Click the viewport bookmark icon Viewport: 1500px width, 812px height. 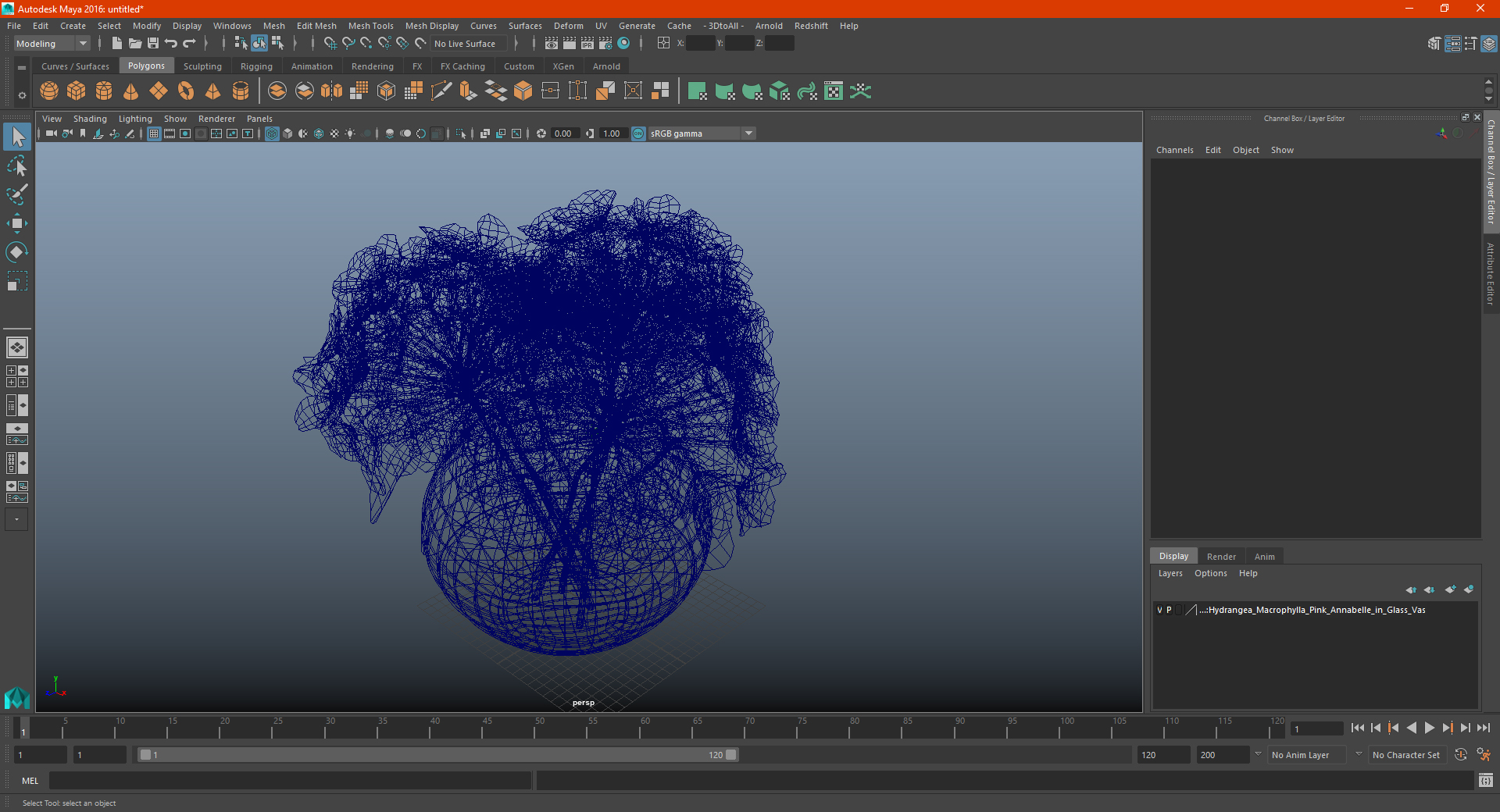83,134
